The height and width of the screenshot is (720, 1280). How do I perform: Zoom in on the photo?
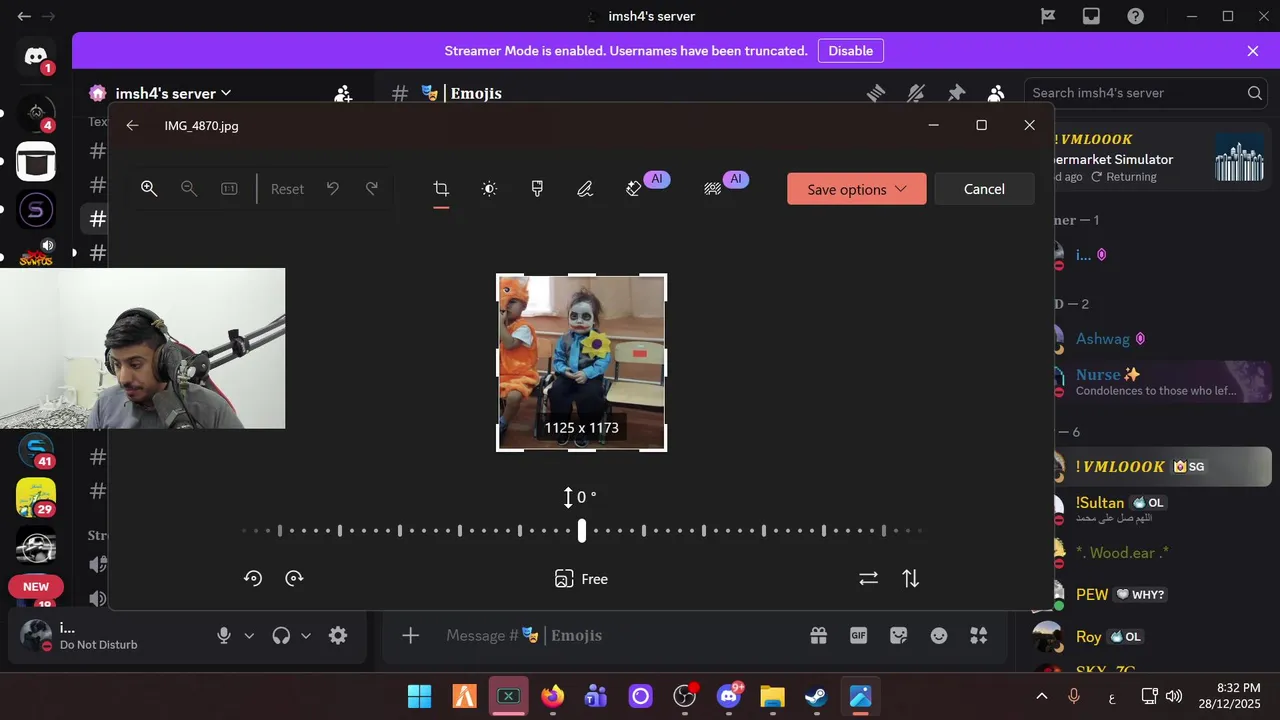tap(149, 188)
